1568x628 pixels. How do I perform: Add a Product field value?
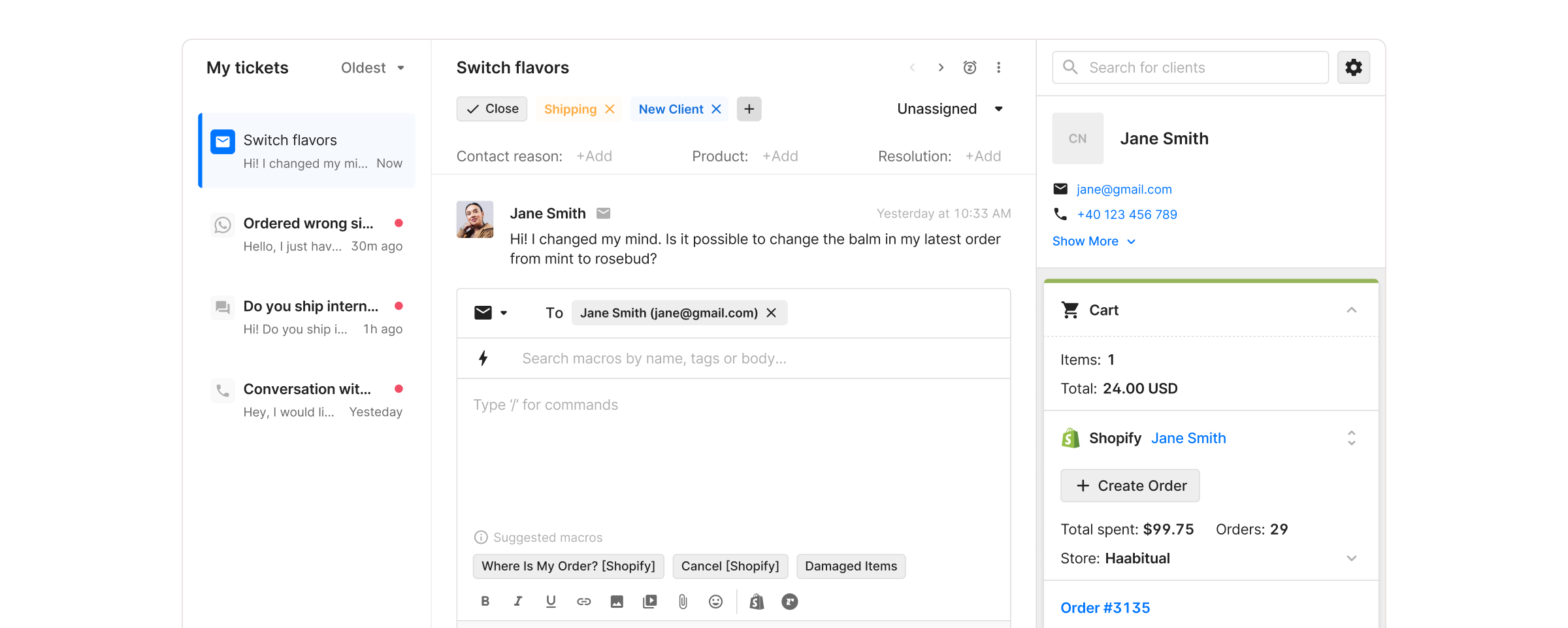pos(780,156)
